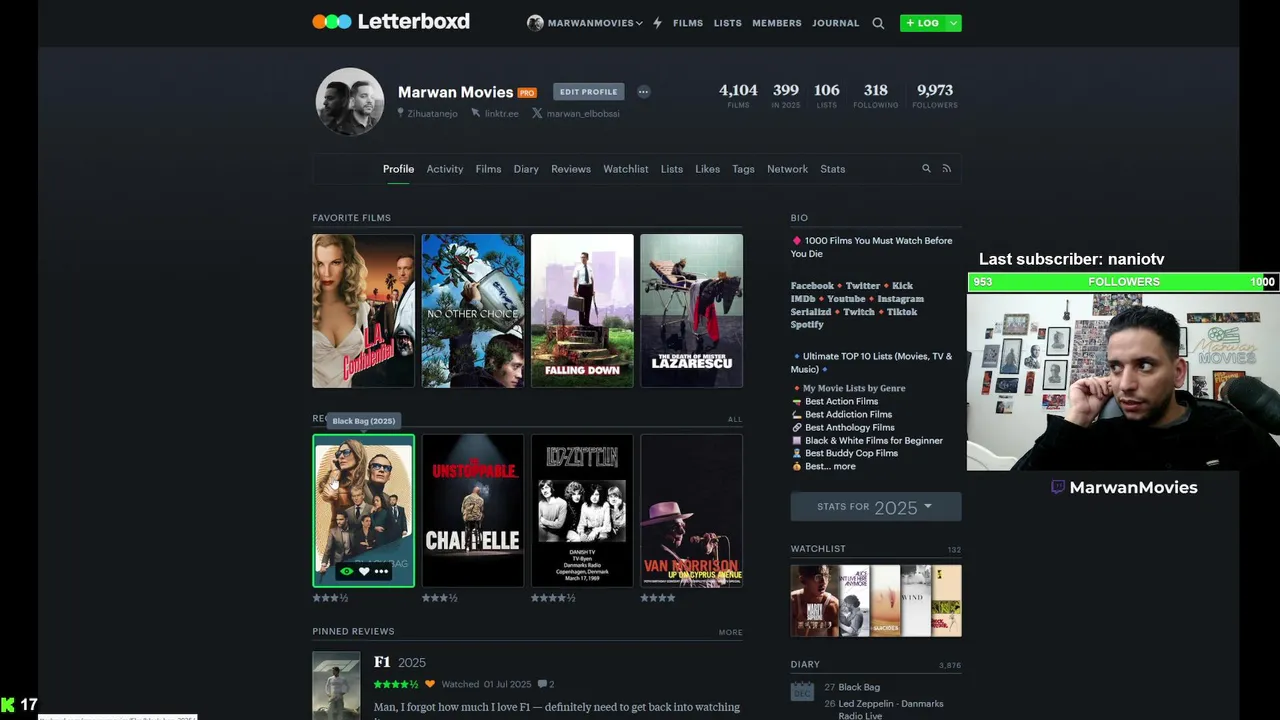Click the green followers goal progress bar

click(x=1123, y=282)
